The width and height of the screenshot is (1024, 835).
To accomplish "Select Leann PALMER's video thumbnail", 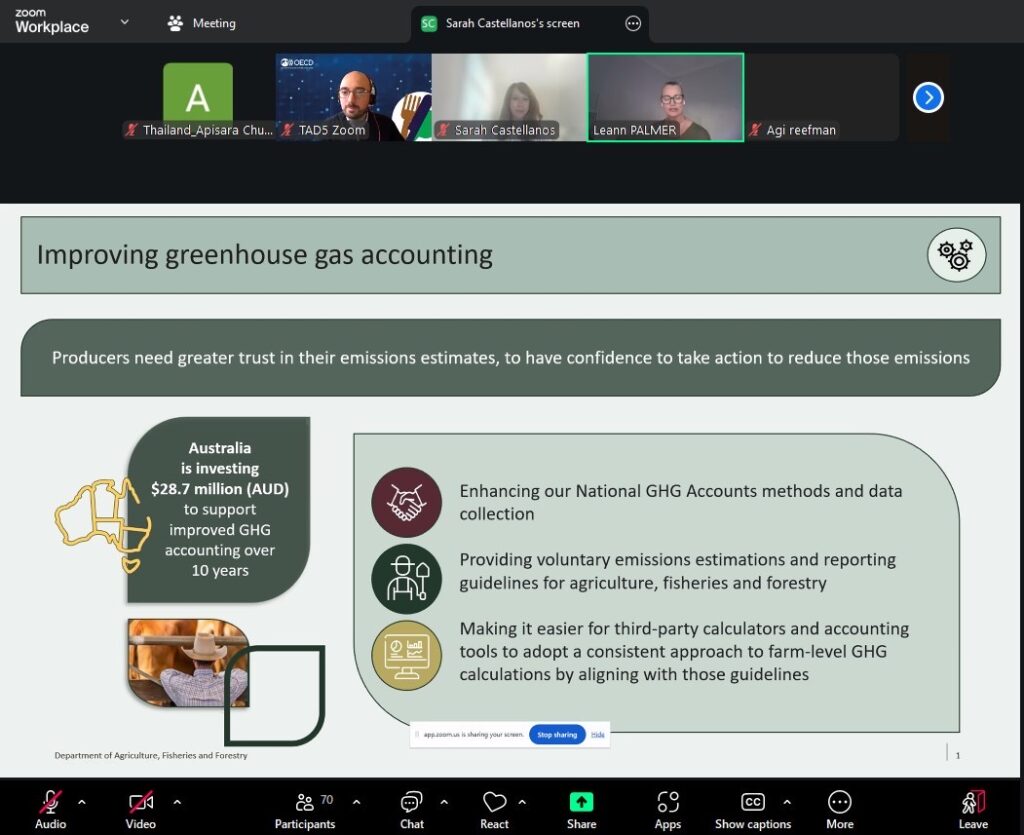I will coord(665,97).
